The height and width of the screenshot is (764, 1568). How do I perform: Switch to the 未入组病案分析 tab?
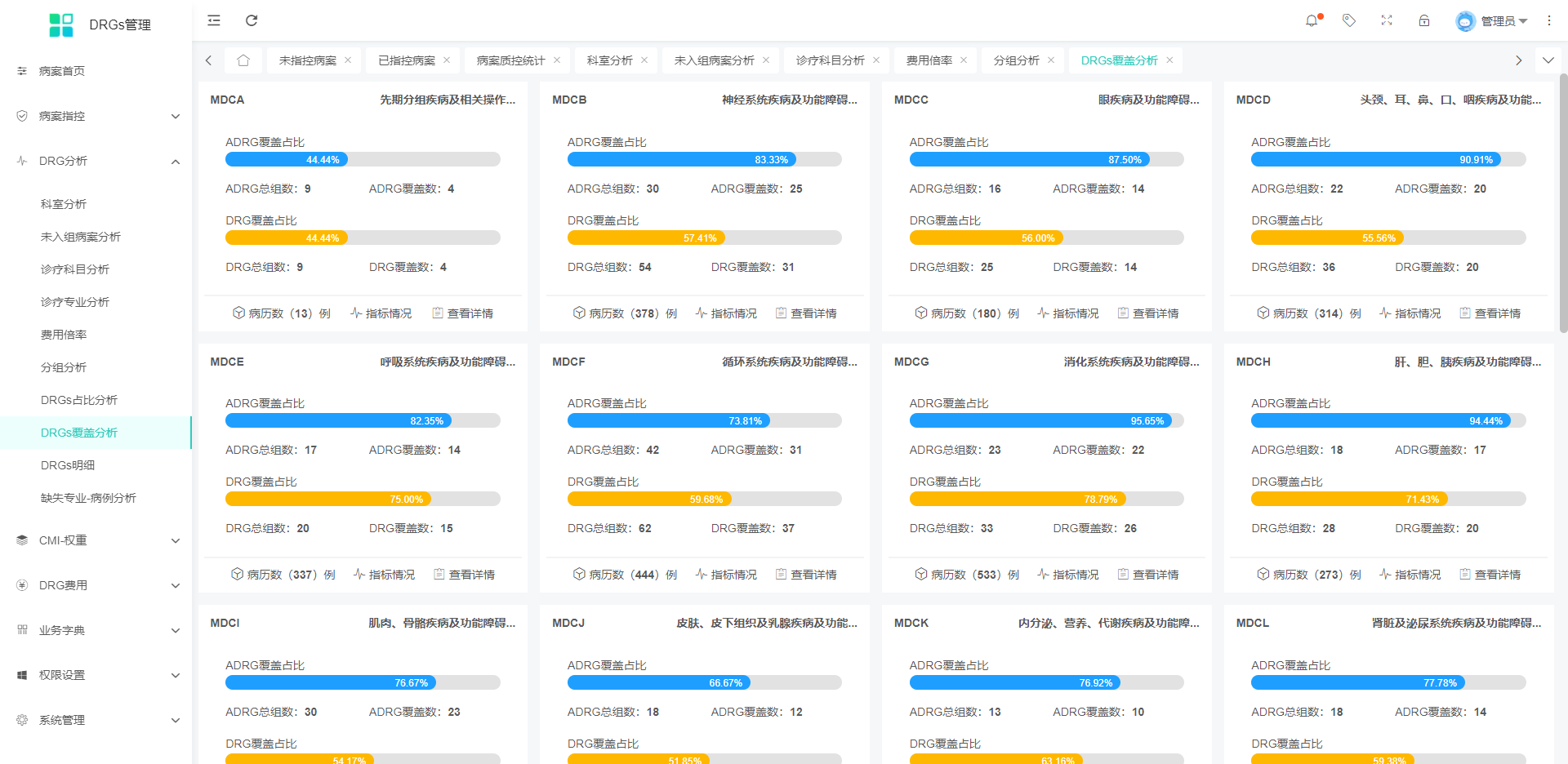[714, 60]
